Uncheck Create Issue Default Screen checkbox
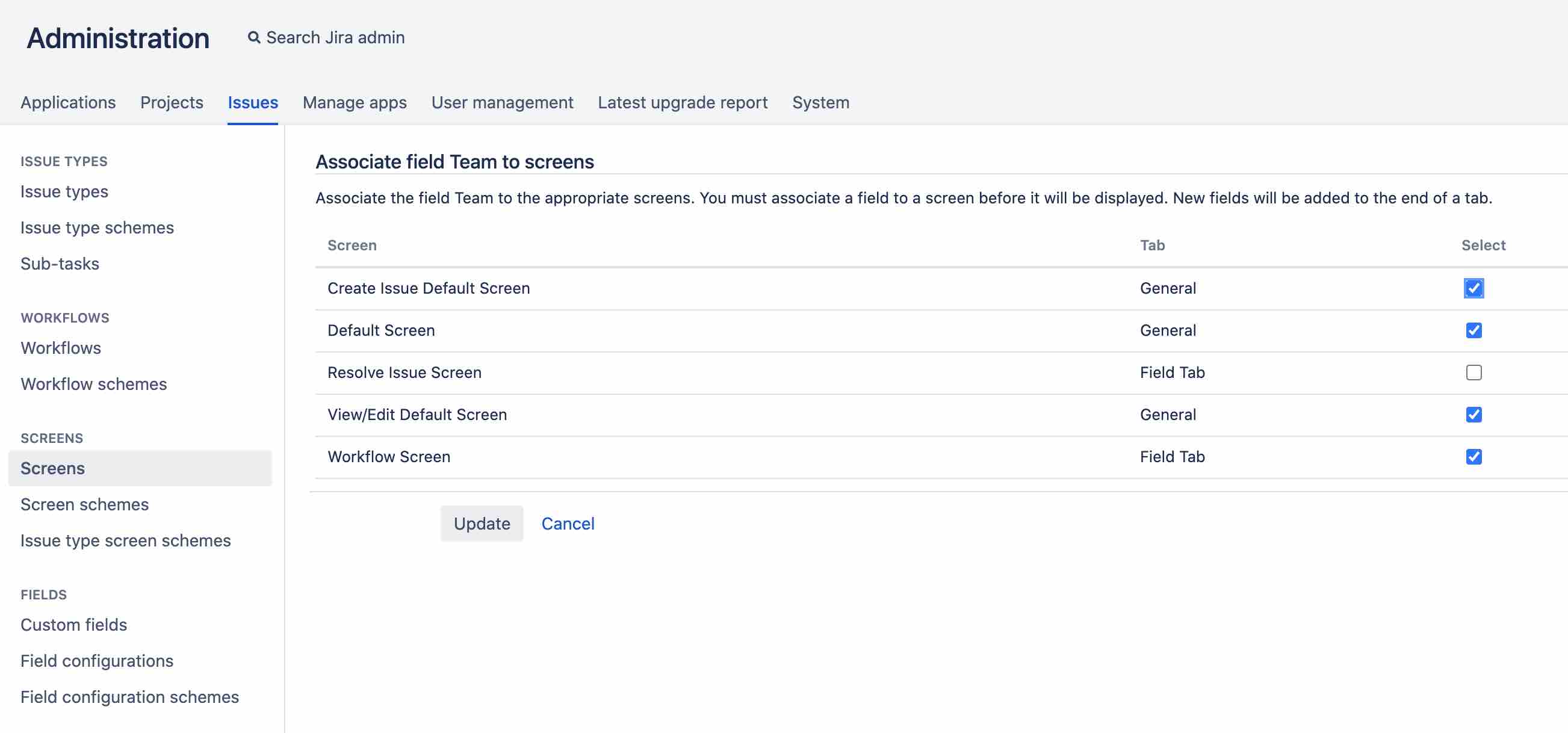Image resolution: width=1568 pixels, height=733 pixels. point(1473,288)
